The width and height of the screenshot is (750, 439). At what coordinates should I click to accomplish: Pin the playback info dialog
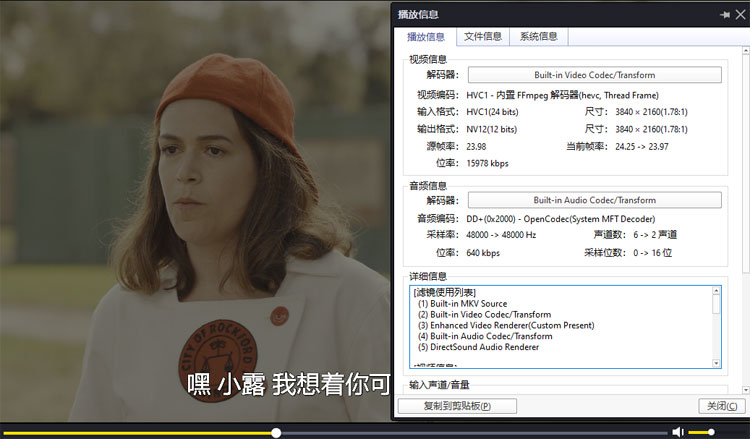coord(724,15)
